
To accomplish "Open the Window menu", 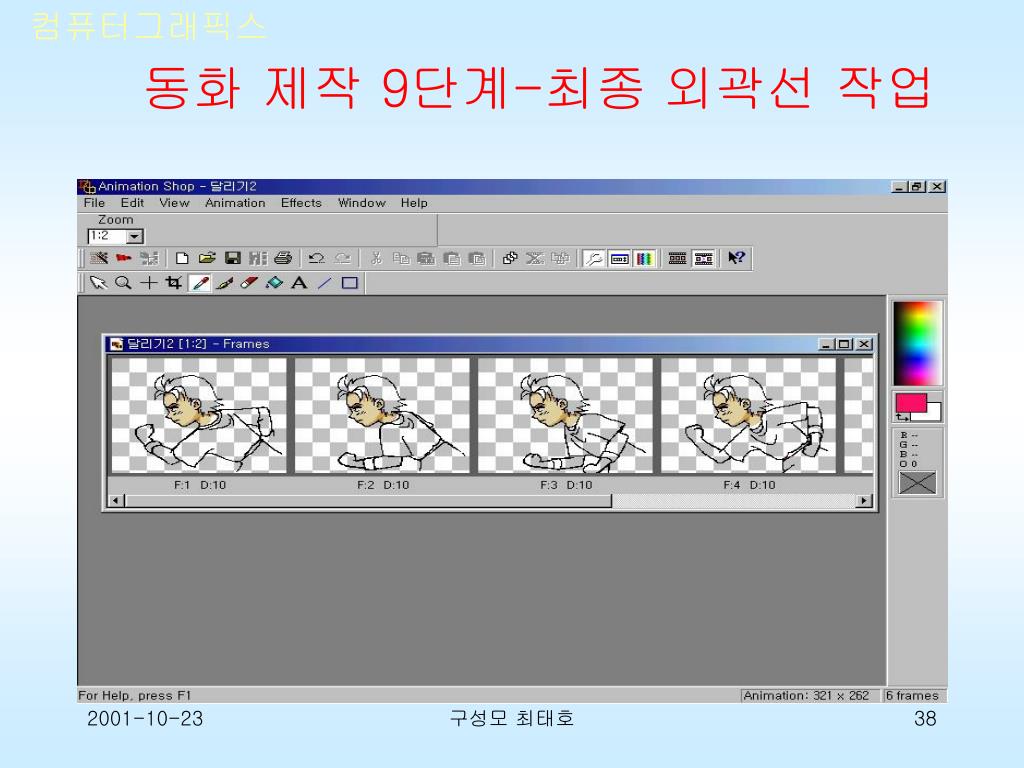I will pyautogui.click(x=362, y=203).
